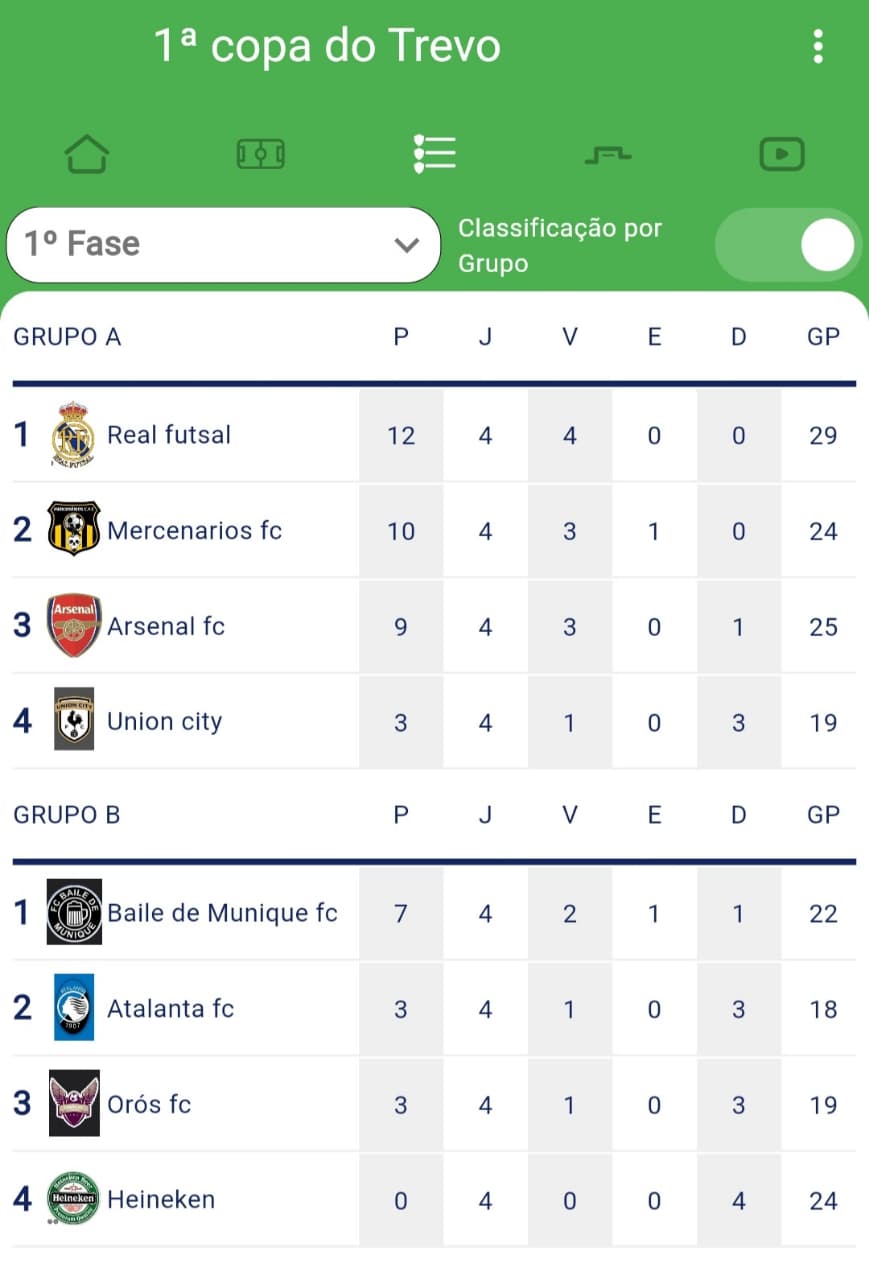Open the three-dot overflow menu
The image size is (869, 1280).
[x=819, y=46]
